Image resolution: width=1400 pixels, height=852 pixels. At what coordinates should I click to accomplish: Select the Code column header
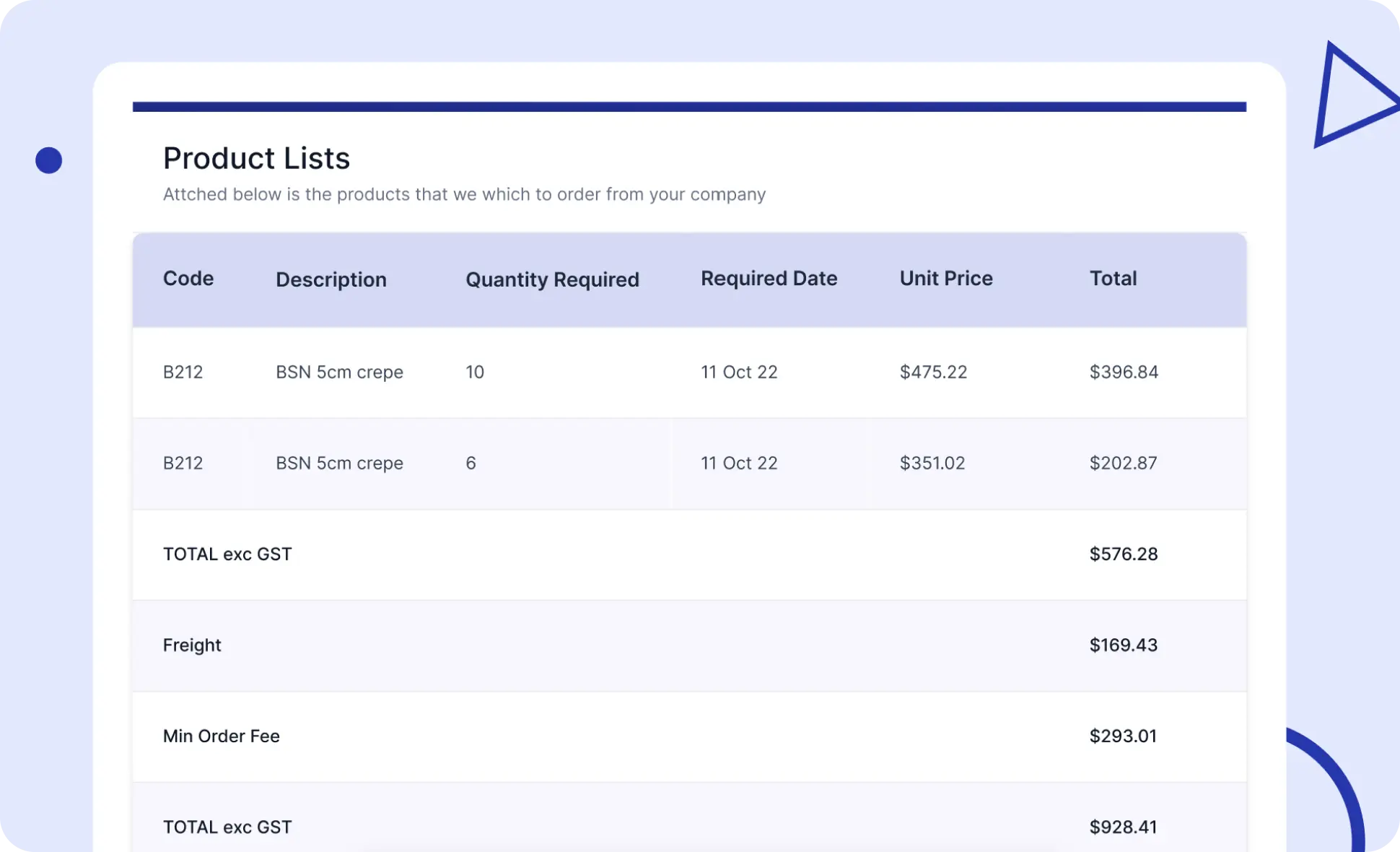click(188, 279)
